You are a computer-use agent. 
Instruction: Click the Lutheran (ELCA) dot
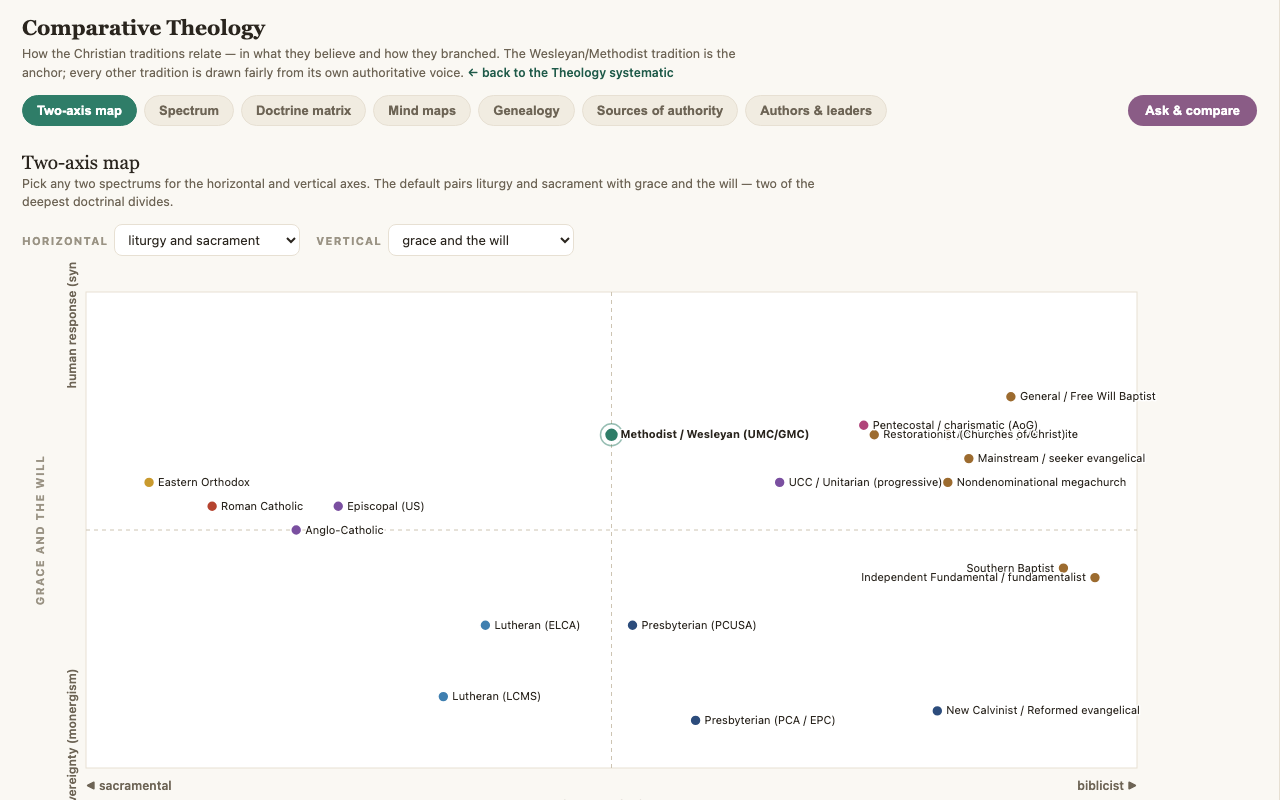[x=485, y=625]
